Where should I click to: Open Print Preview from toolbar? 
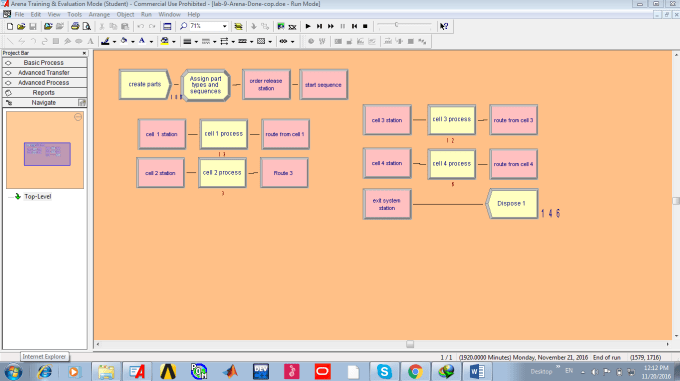pos(87,26)
